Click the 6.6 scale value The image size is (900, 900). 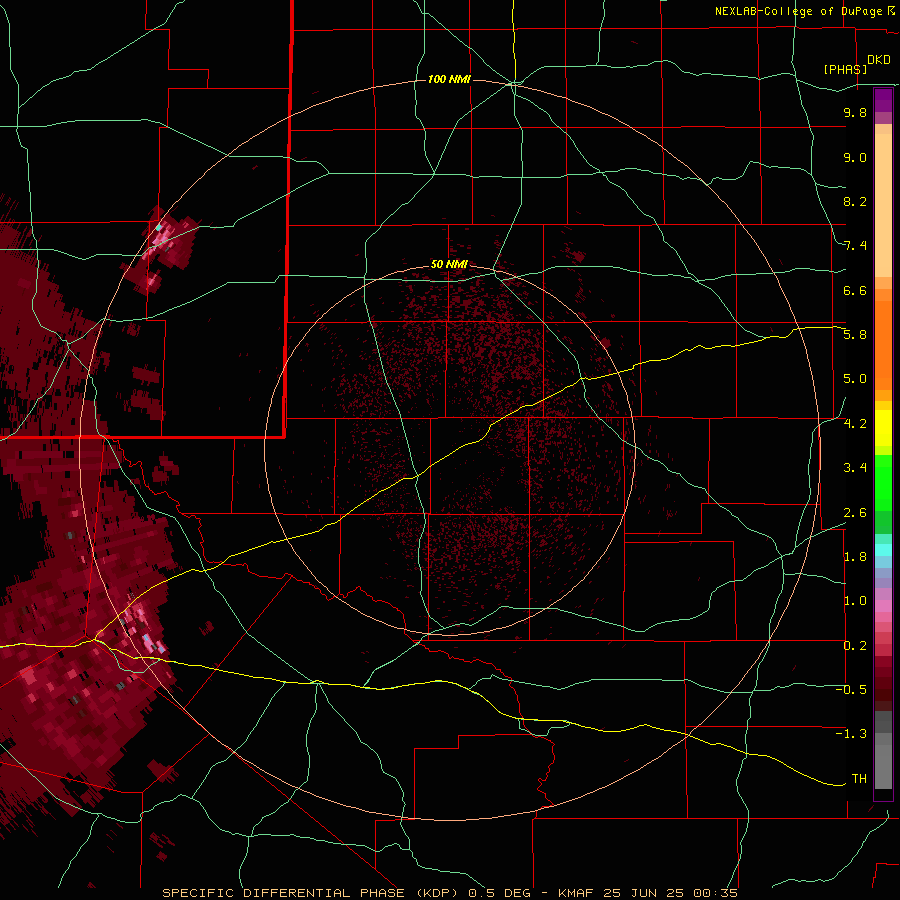click(855, 290)
